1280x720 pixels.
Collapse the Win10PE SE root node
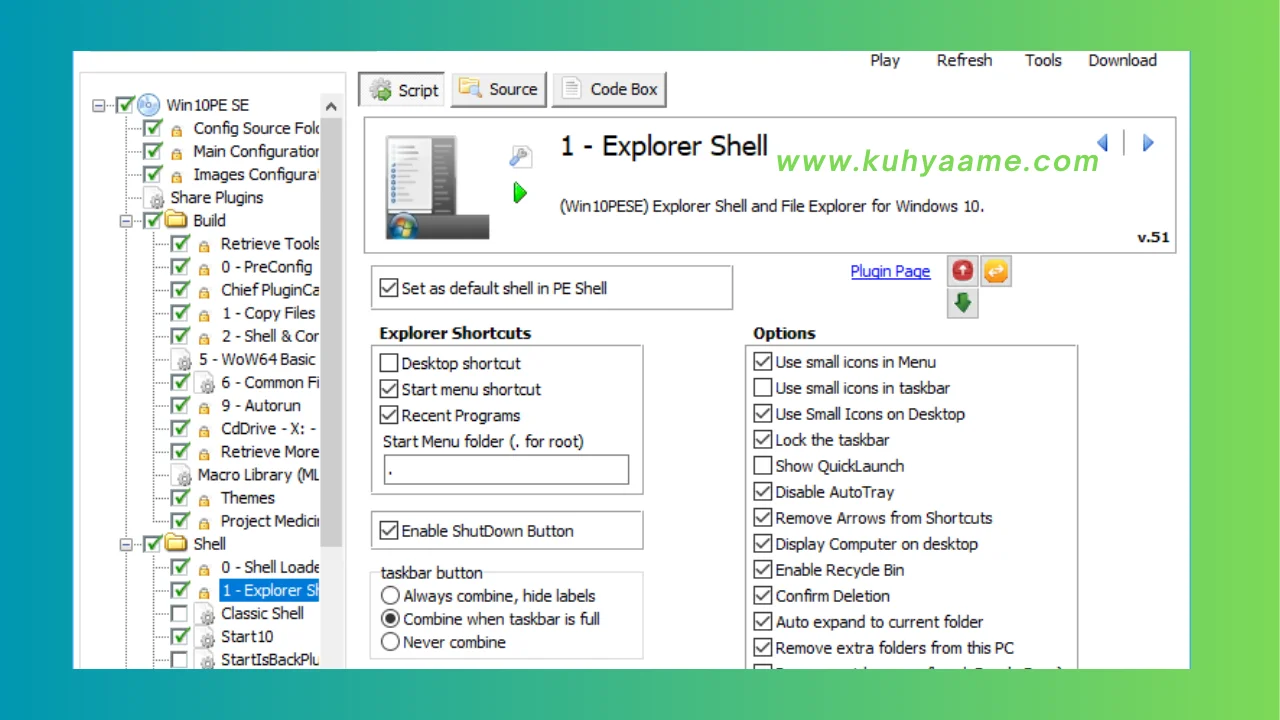pos(99,105)
